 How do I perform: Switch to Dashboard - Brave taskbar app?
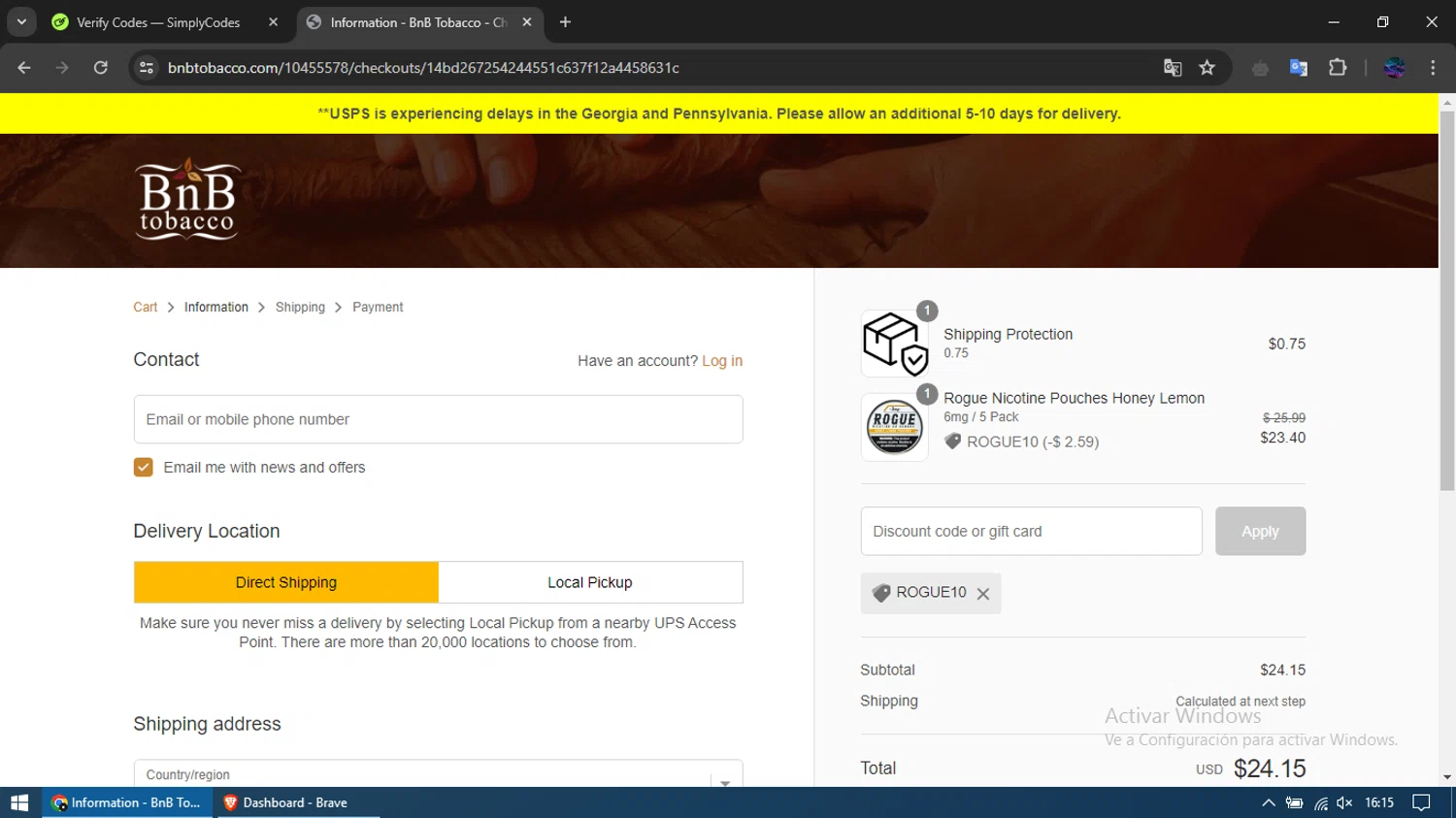(296, 802)
